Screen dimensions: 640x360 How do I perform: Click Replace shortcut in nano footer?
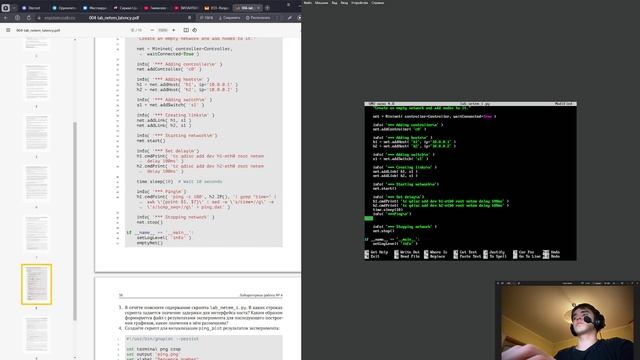point(434,256)
